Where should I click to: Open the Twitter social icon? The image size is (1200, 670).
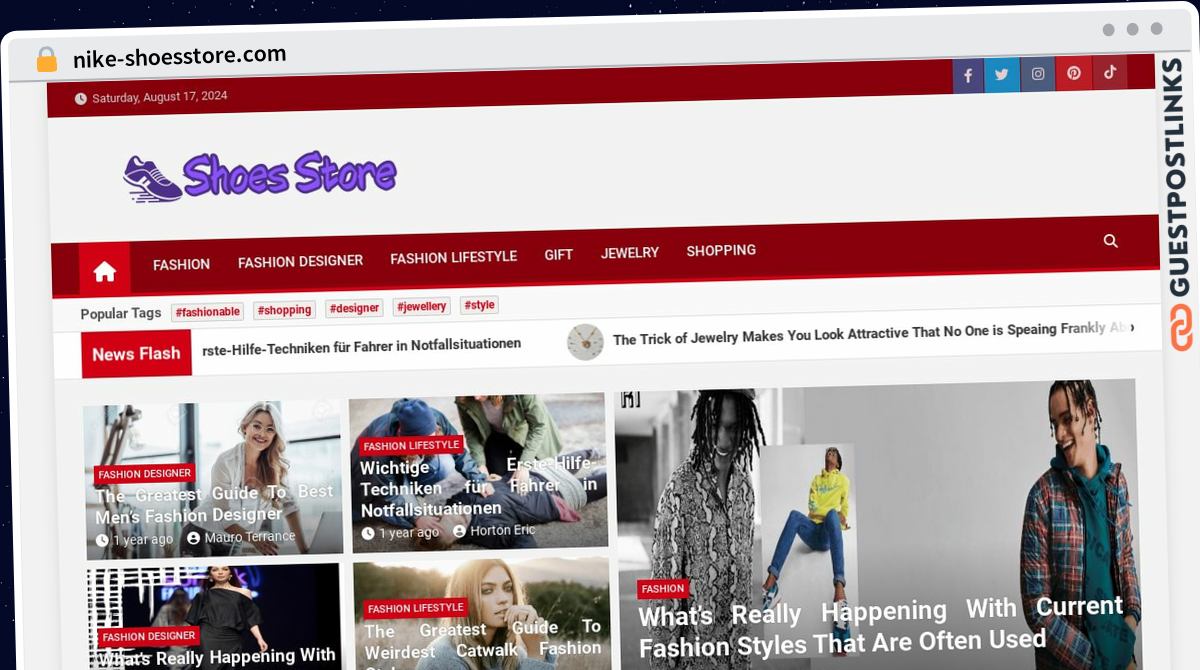tap(1002, 75)
